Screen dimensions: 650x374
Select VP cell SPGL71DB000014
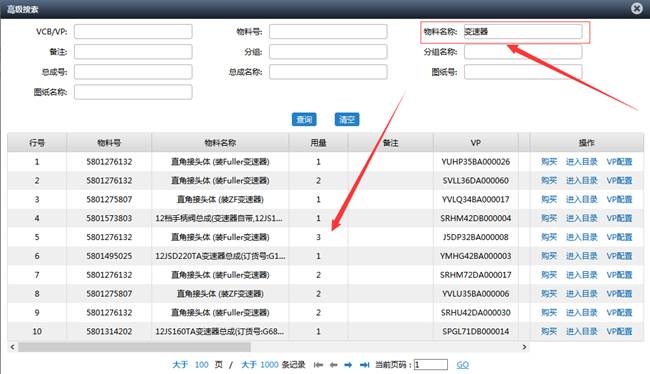[475, 331]
